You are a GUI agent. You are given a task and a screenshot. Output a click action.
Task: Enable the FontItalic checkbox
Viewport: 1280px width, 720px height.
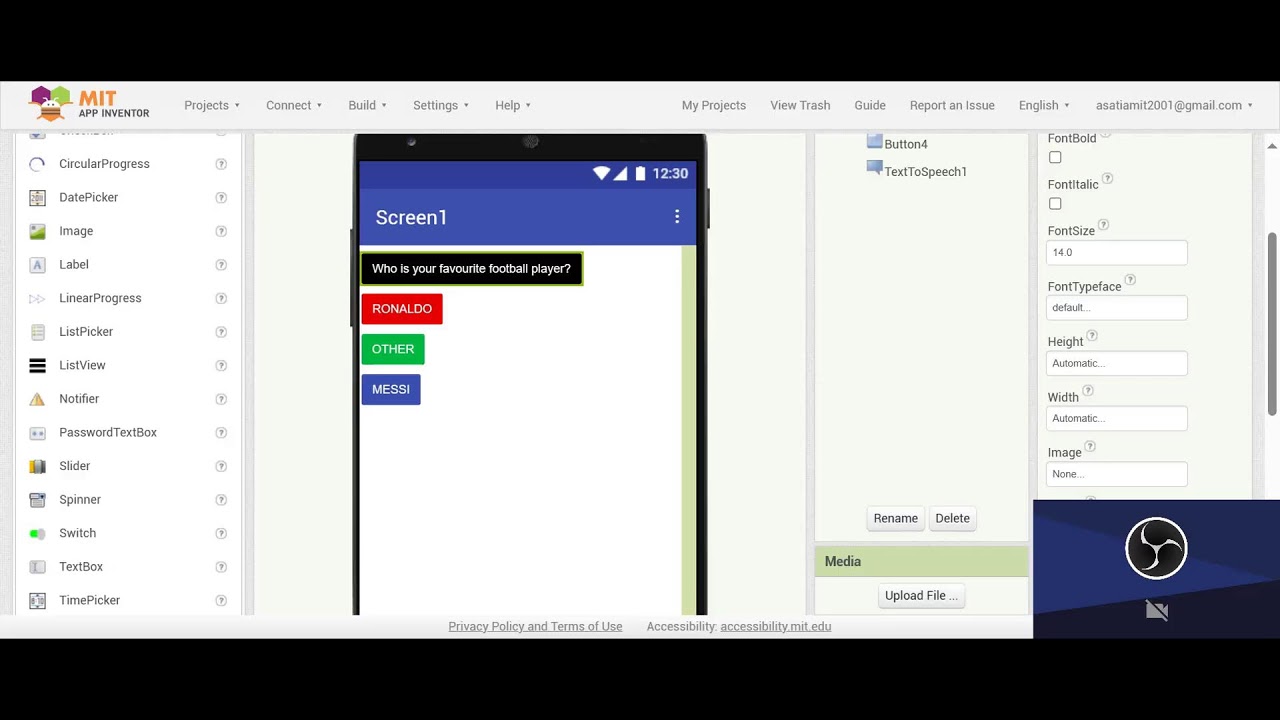click(x=1055, y=204)
